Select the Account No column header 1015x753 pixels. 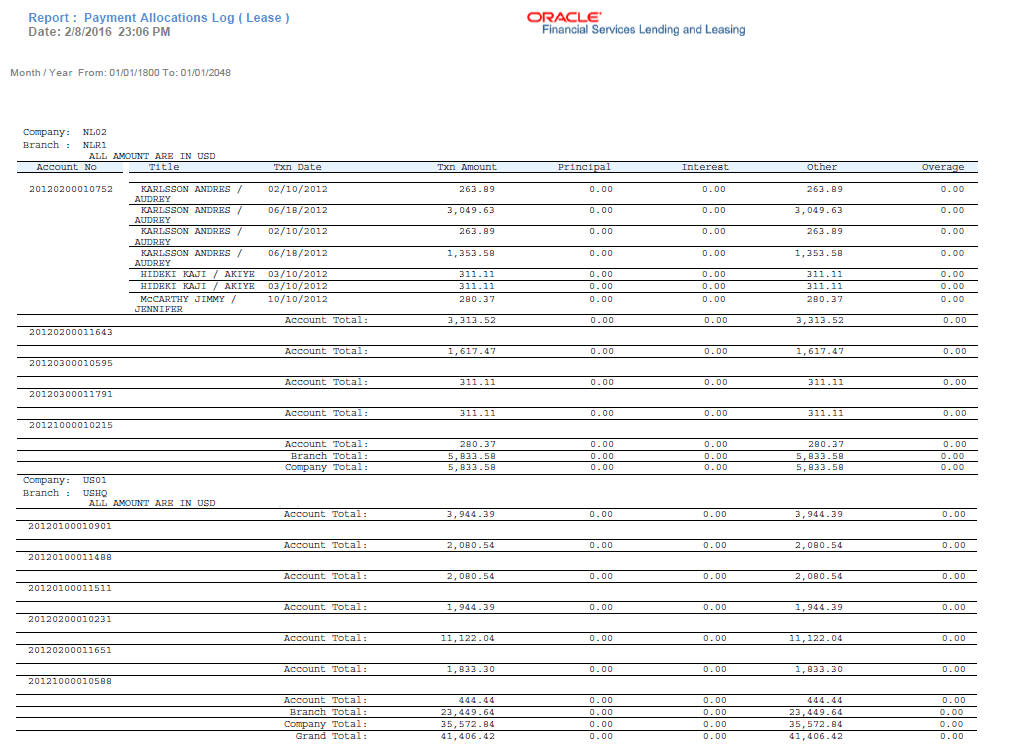pos(66,167)
